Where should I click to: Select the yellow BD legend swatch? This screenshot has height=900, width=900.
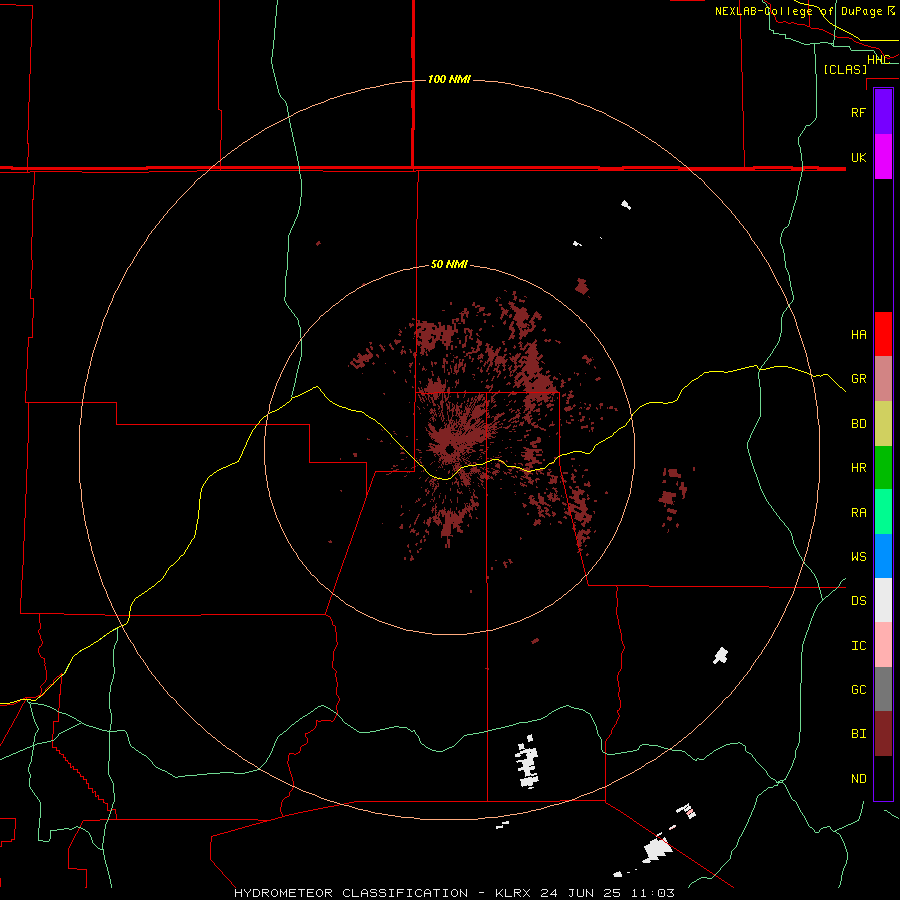pos(883,424)
